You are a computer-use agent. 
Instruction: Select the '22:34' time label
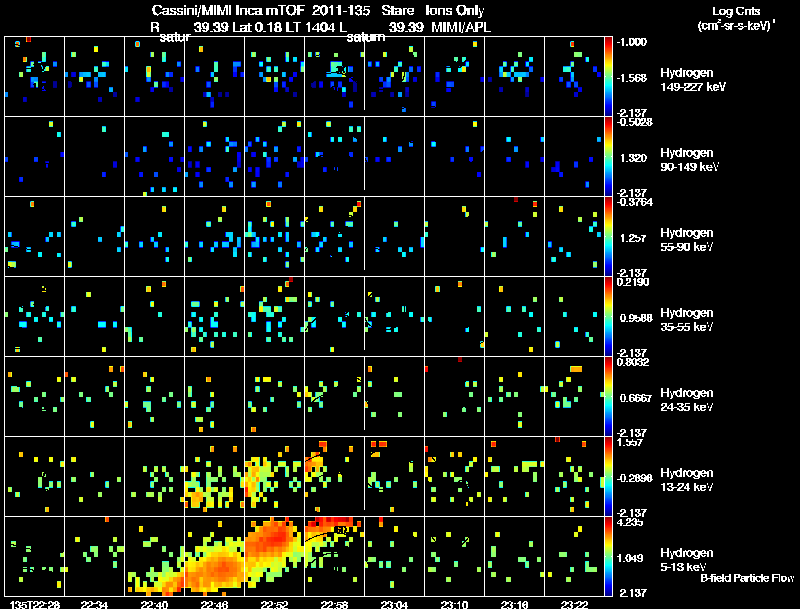[x=94, y=604]
